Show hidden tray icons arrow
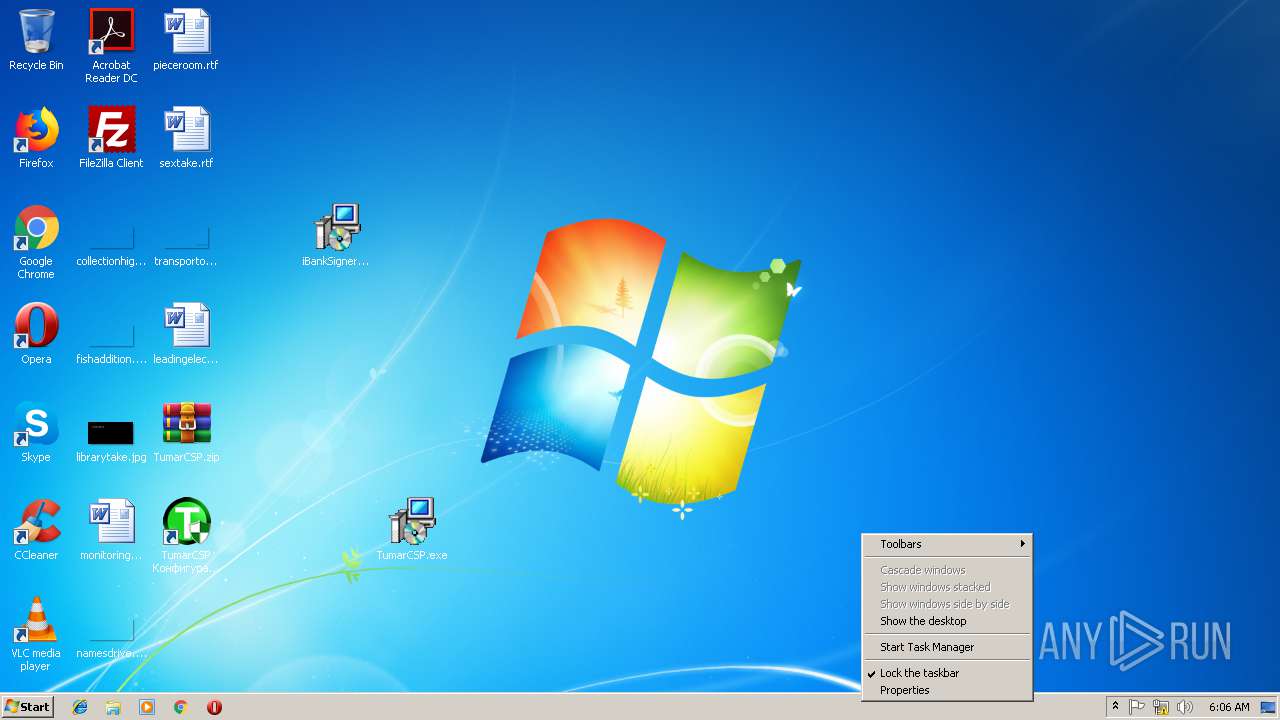The width and height of the screenshot is (1280, 720). [1115, 707]
